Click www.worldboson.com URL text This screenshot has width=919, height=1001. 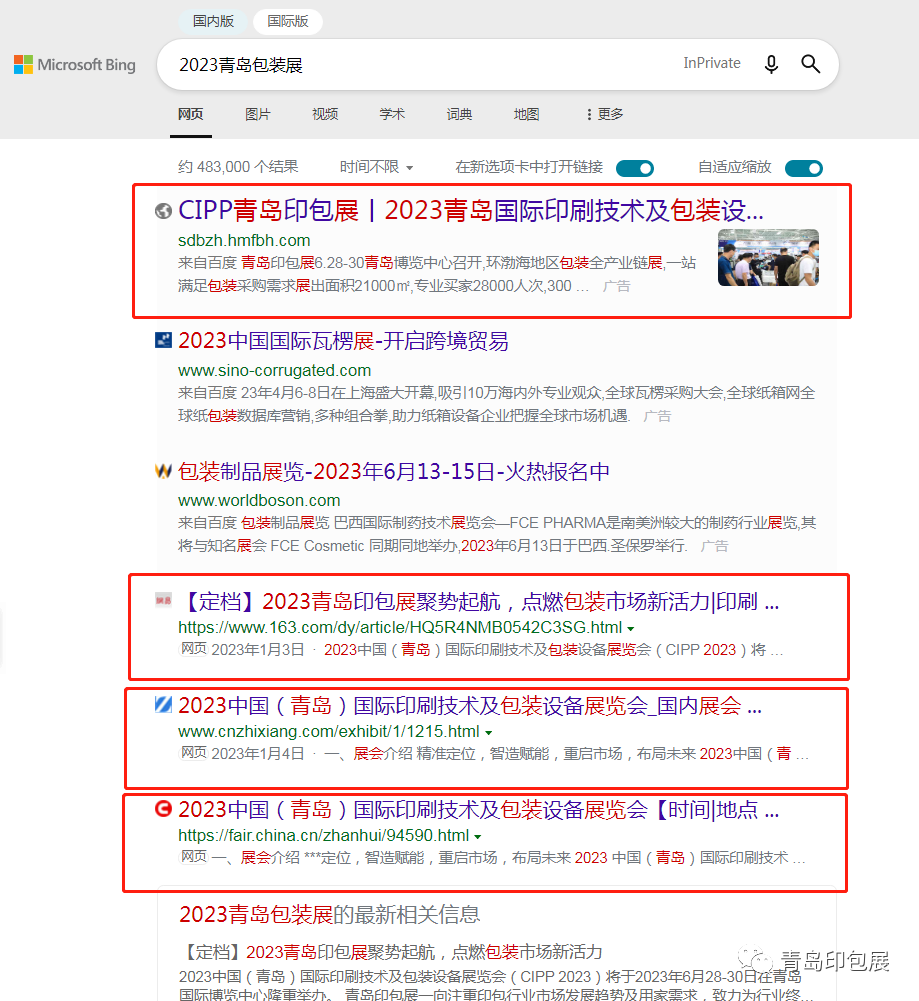click(x=259, y=500)
